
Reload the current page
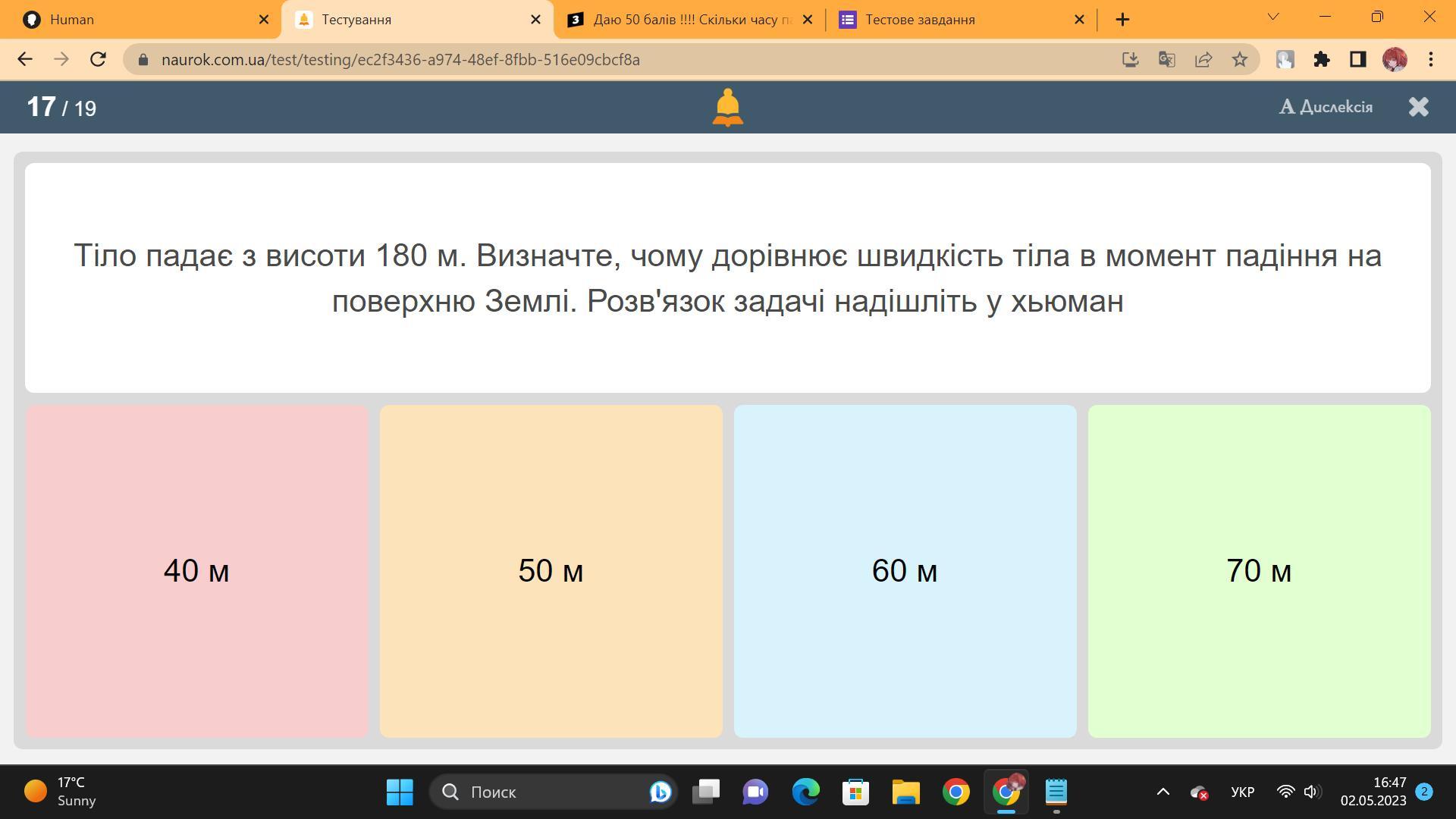(x=98, y=59)
